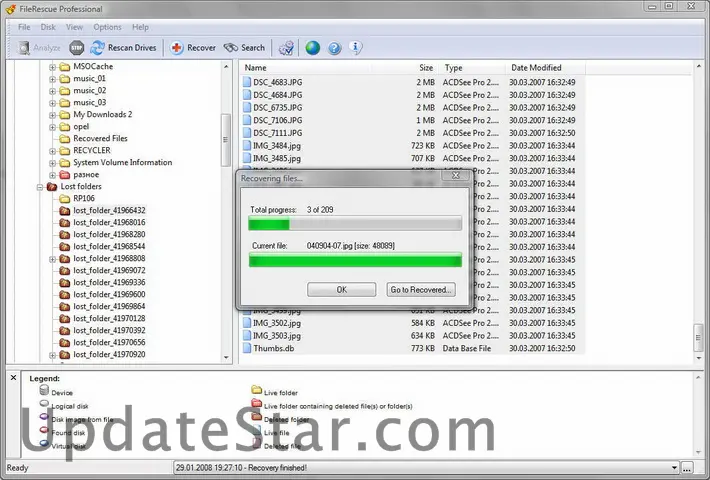This screenshot has height=480, width=710.
Task: Expand the MSOCache folder node
Action: pyautogui.click(x=53, y=67)
